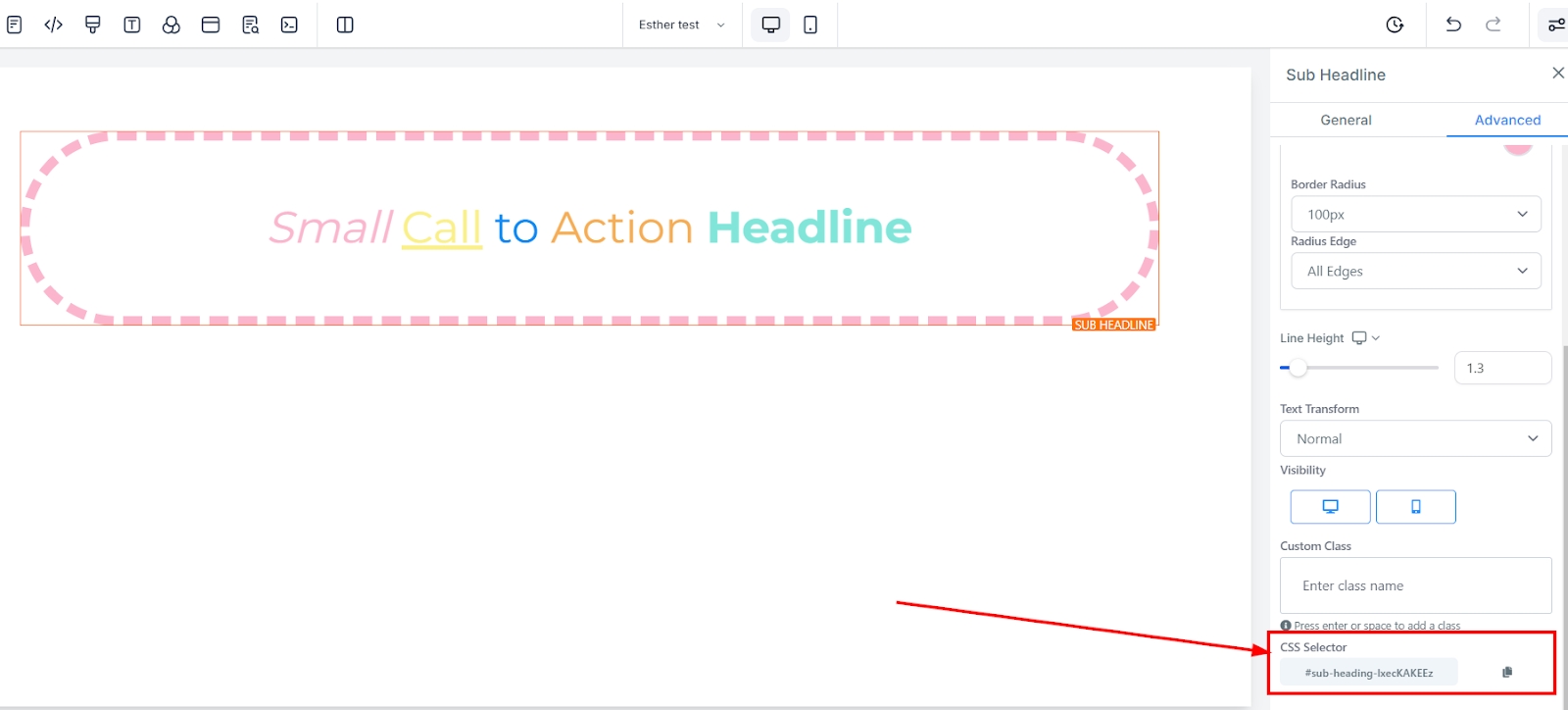The image size is (1568, 710).
Task: Copy the CSS selector to clipboard
Action: [1507, 672]
